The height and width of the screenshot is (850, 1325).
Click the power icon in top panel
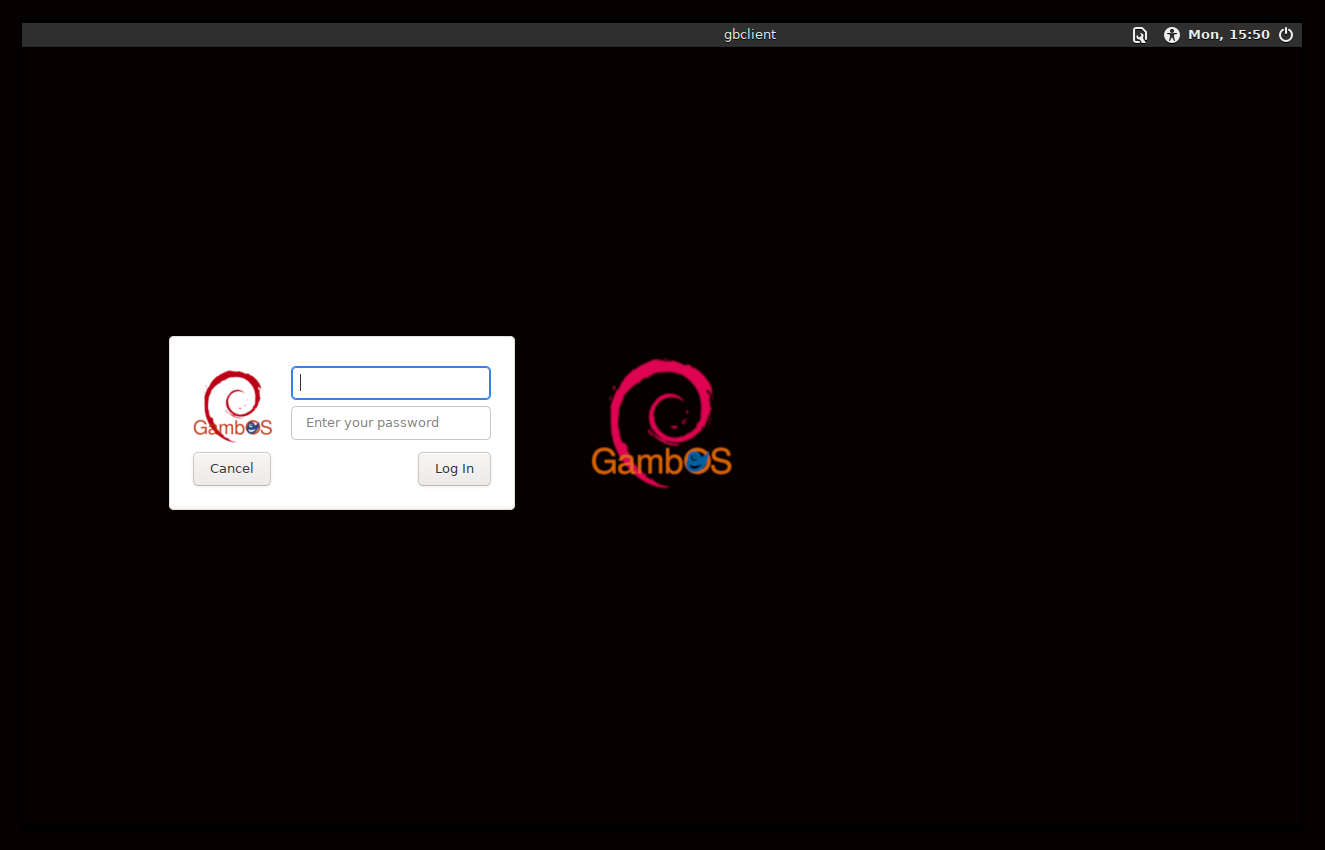1286,35
